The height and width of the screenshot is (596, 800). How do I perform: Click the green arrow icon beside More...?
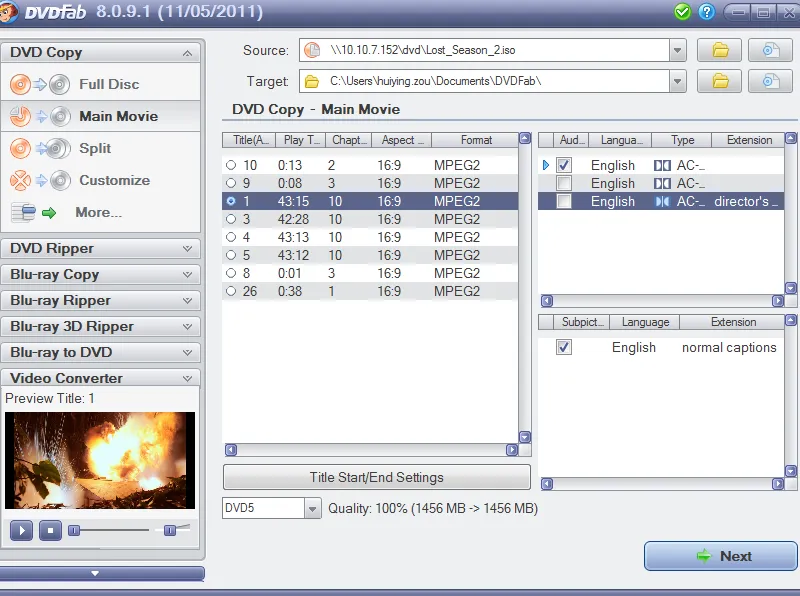click(x=49, y=213)
